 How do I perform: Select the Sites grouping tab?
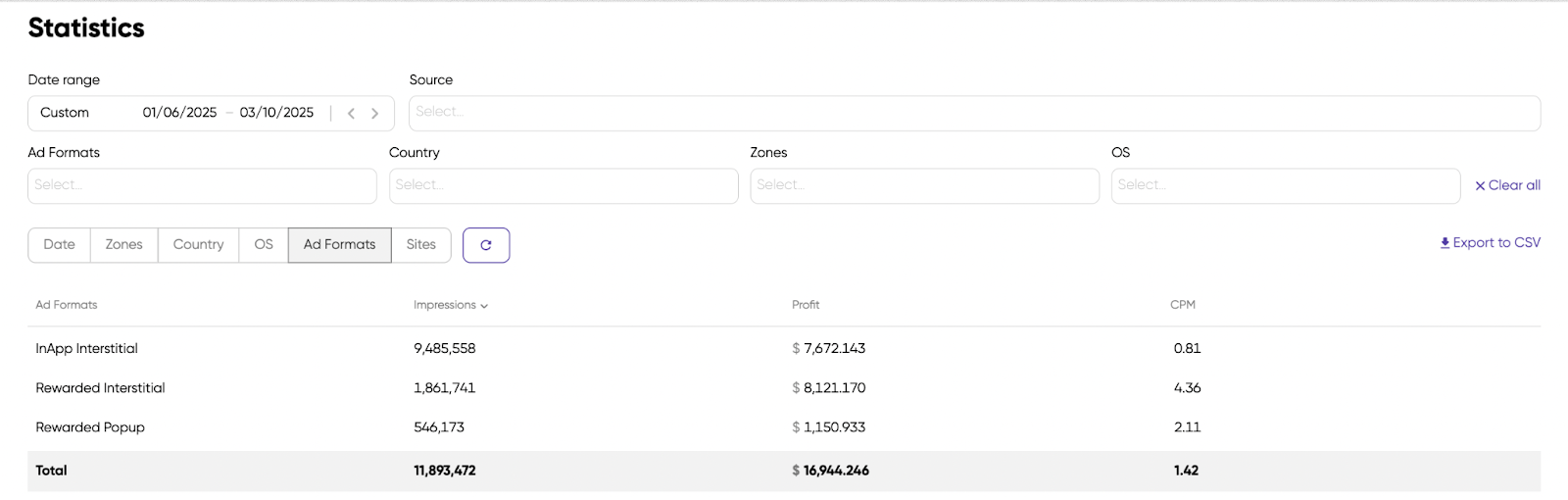pos(420,245)
